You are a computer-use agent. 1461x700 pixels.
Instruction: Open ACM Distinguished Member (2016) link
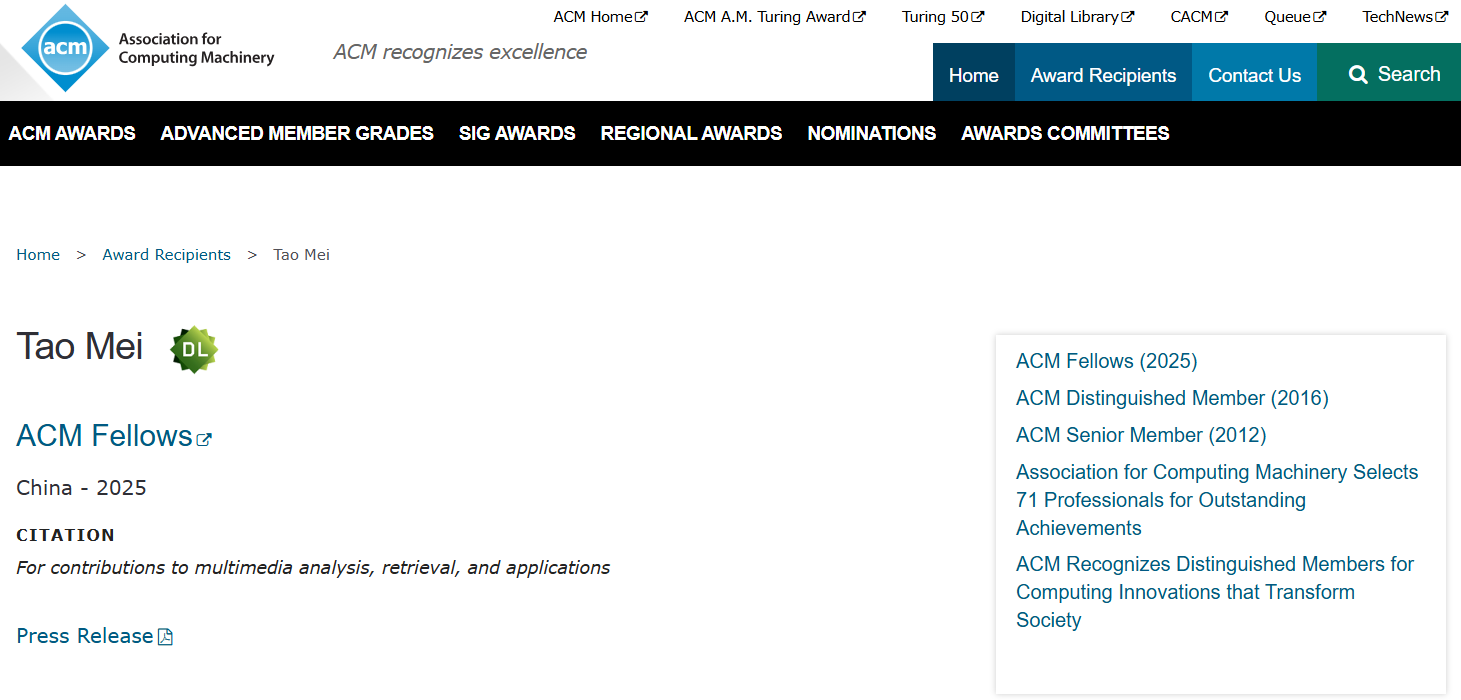(1172, 398)
